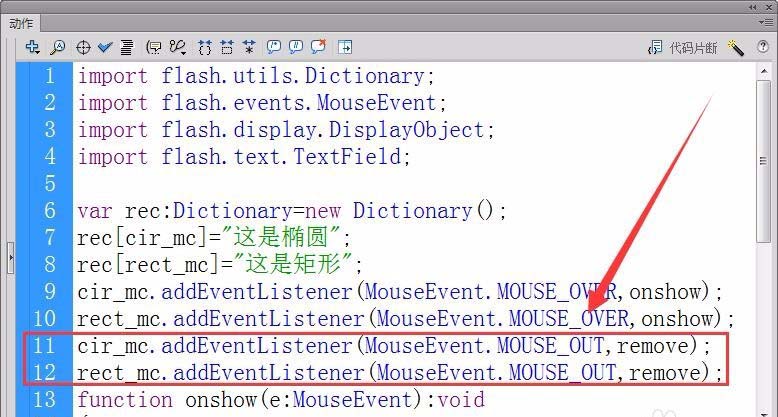This screenshot has height=417, width=778.
Task: Click rec[cir_mc] on line 7
Action: [142, 238]
